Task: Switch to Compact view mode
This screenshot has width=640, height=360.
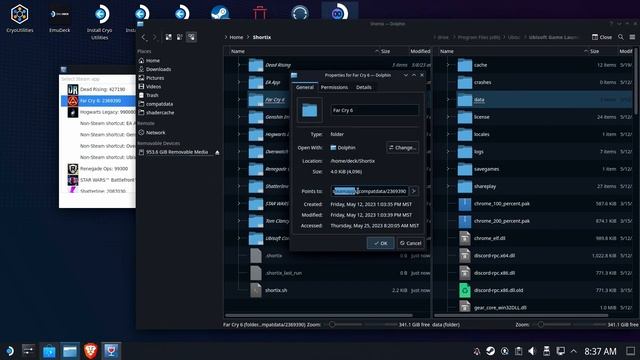Action: point(180,37)
